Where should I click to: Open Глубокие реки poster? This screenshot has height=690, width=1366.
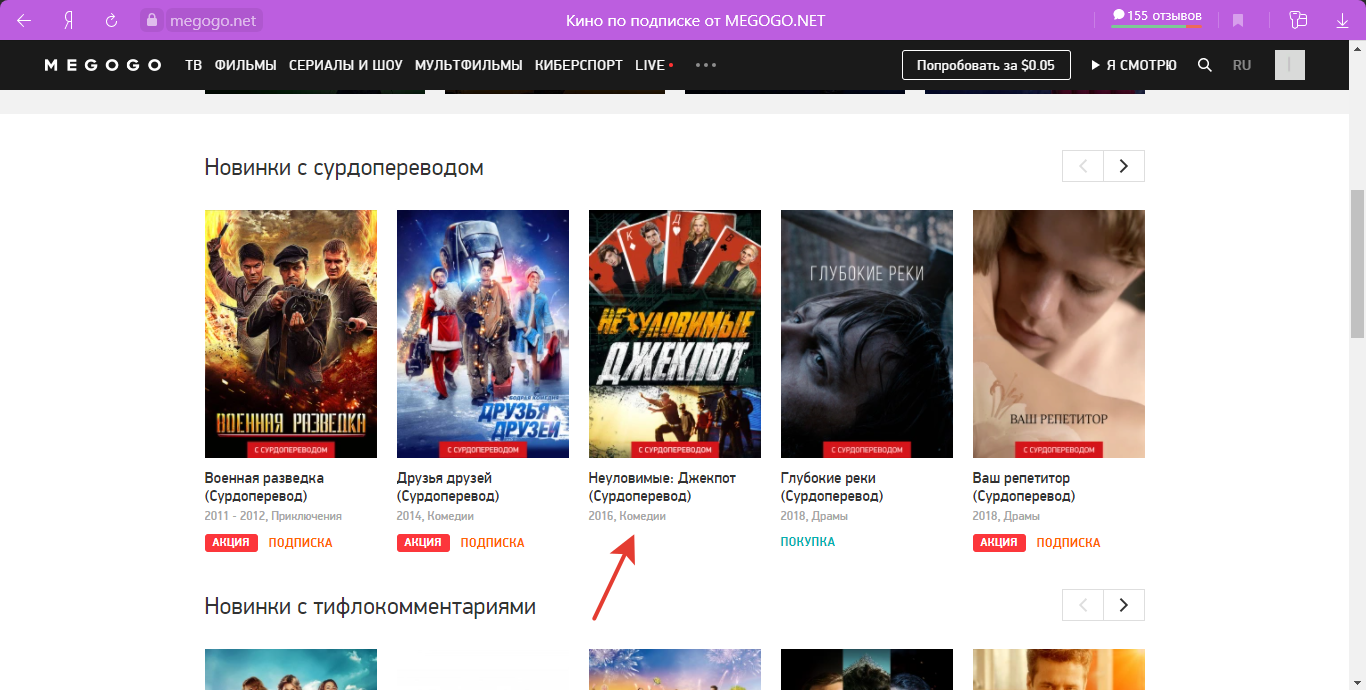867,334
